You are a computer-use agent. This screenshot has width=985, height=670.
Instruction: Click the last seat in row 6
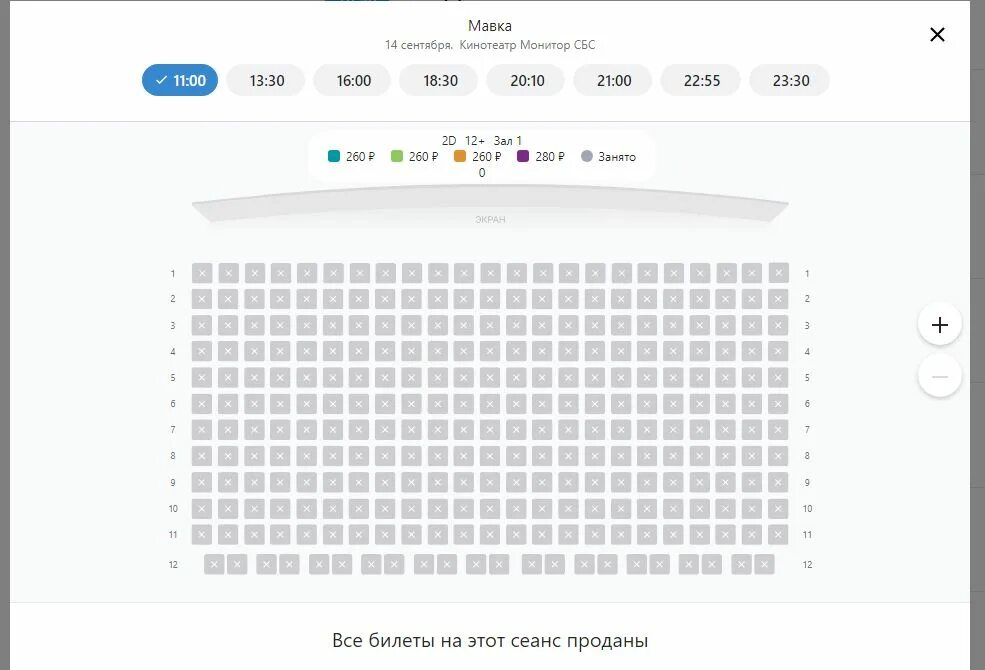tap(778, 404)
